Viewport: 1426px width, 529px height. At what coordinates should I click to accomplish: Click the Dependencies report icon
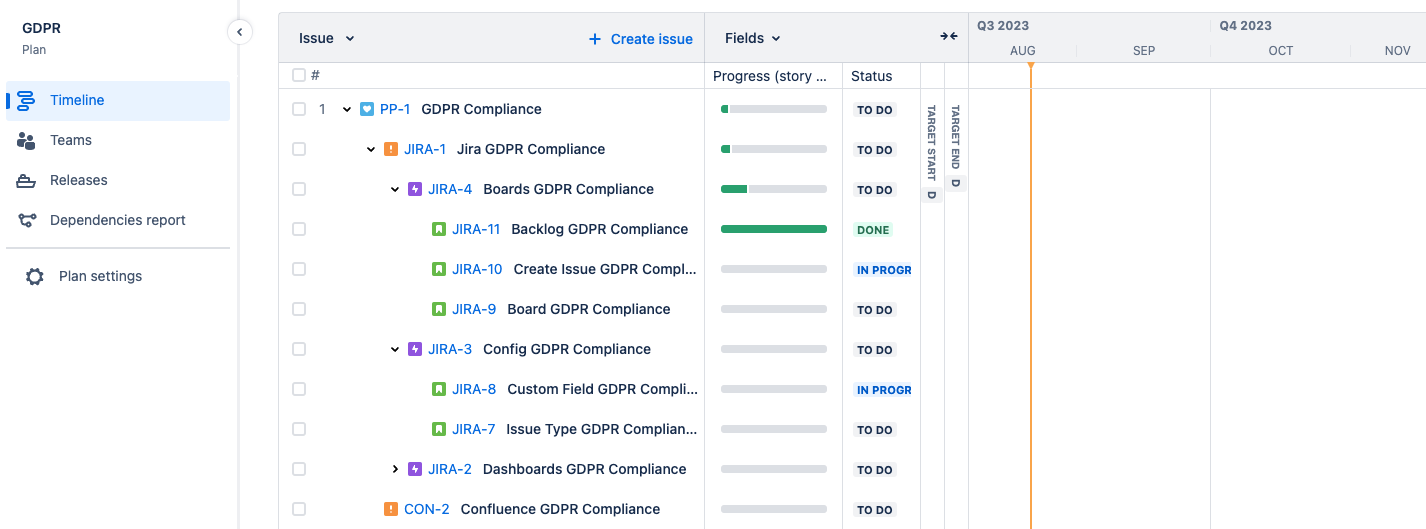27,221
